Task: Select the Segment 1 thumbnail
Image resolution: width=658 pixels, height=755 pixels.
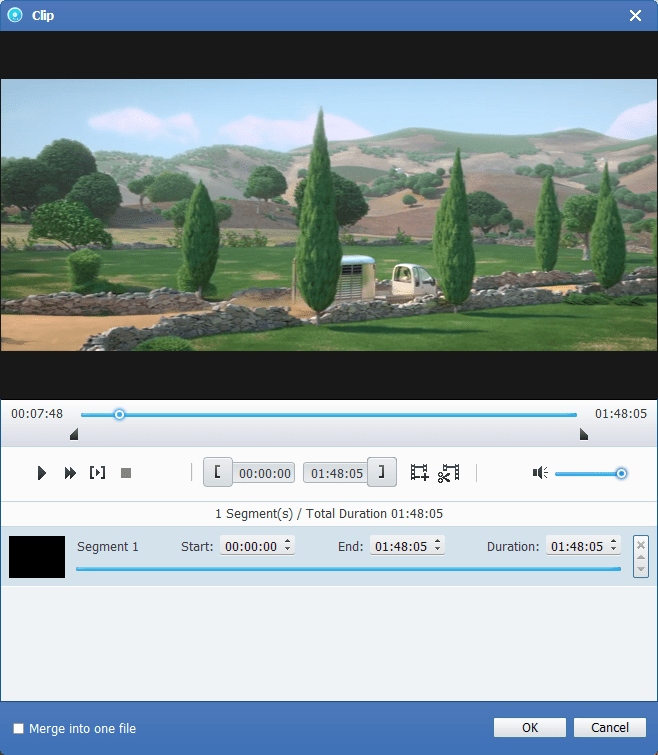Action: (x=37, y=557)
